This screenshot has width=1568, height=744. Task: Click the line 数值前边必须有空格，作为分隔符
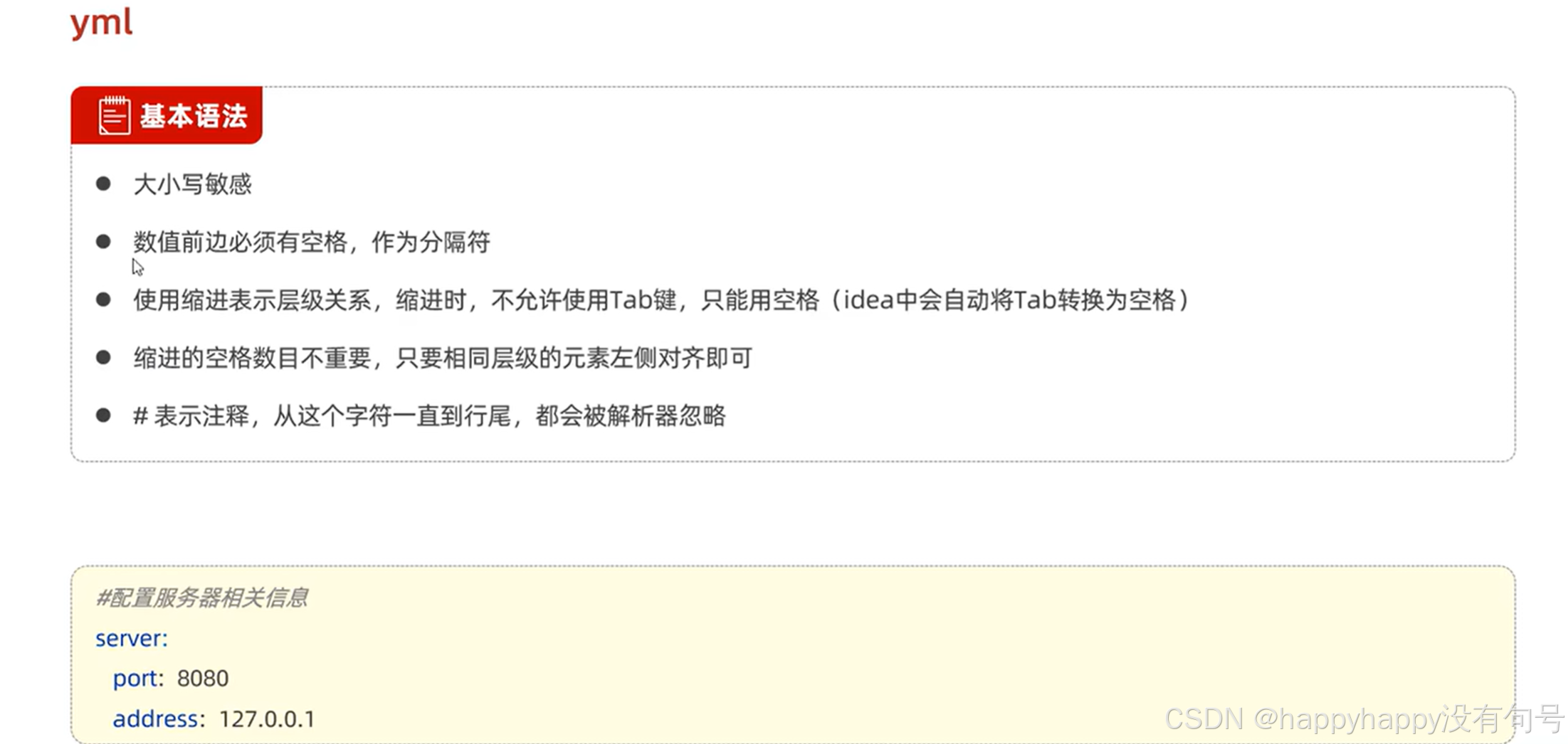click(312, 242)
